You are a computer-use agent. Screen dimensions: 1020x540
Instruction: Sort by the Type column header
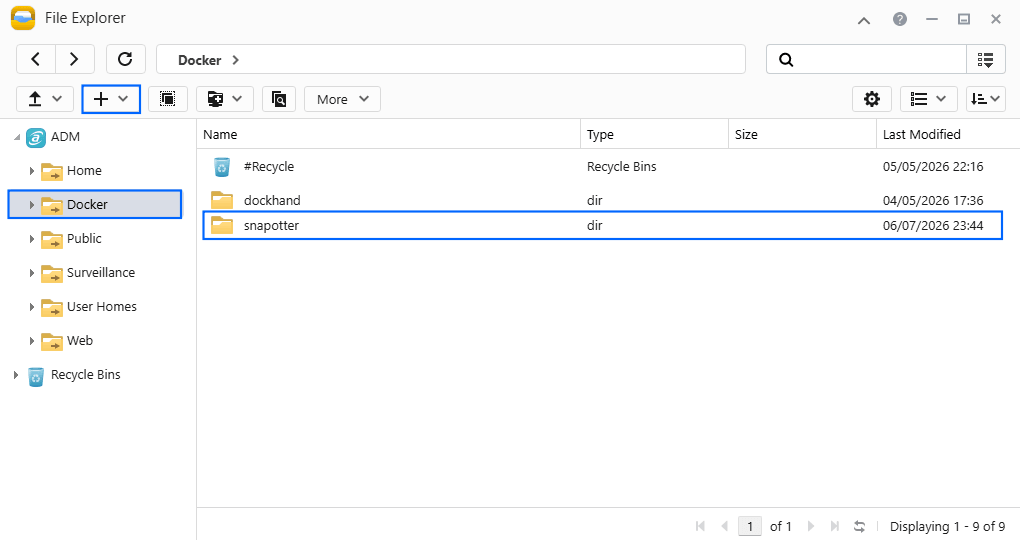(x=654, y=135)
